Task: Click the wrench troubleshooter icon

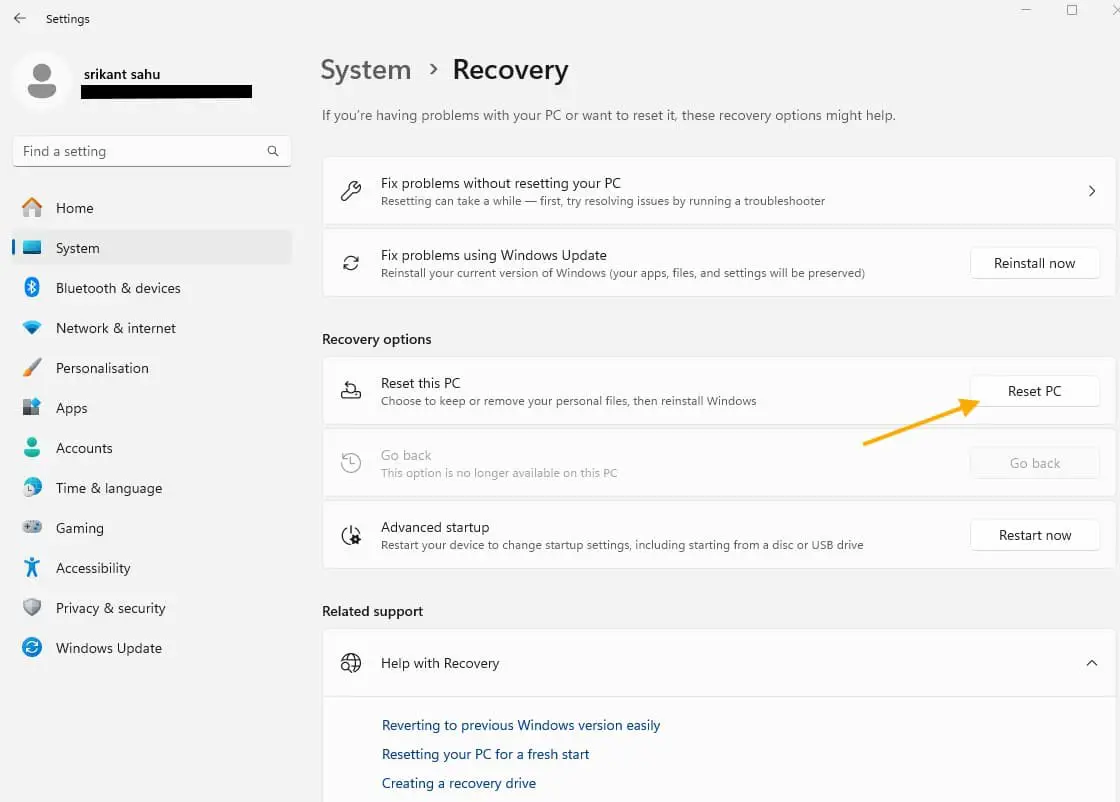Action: [x=351, y=191]
